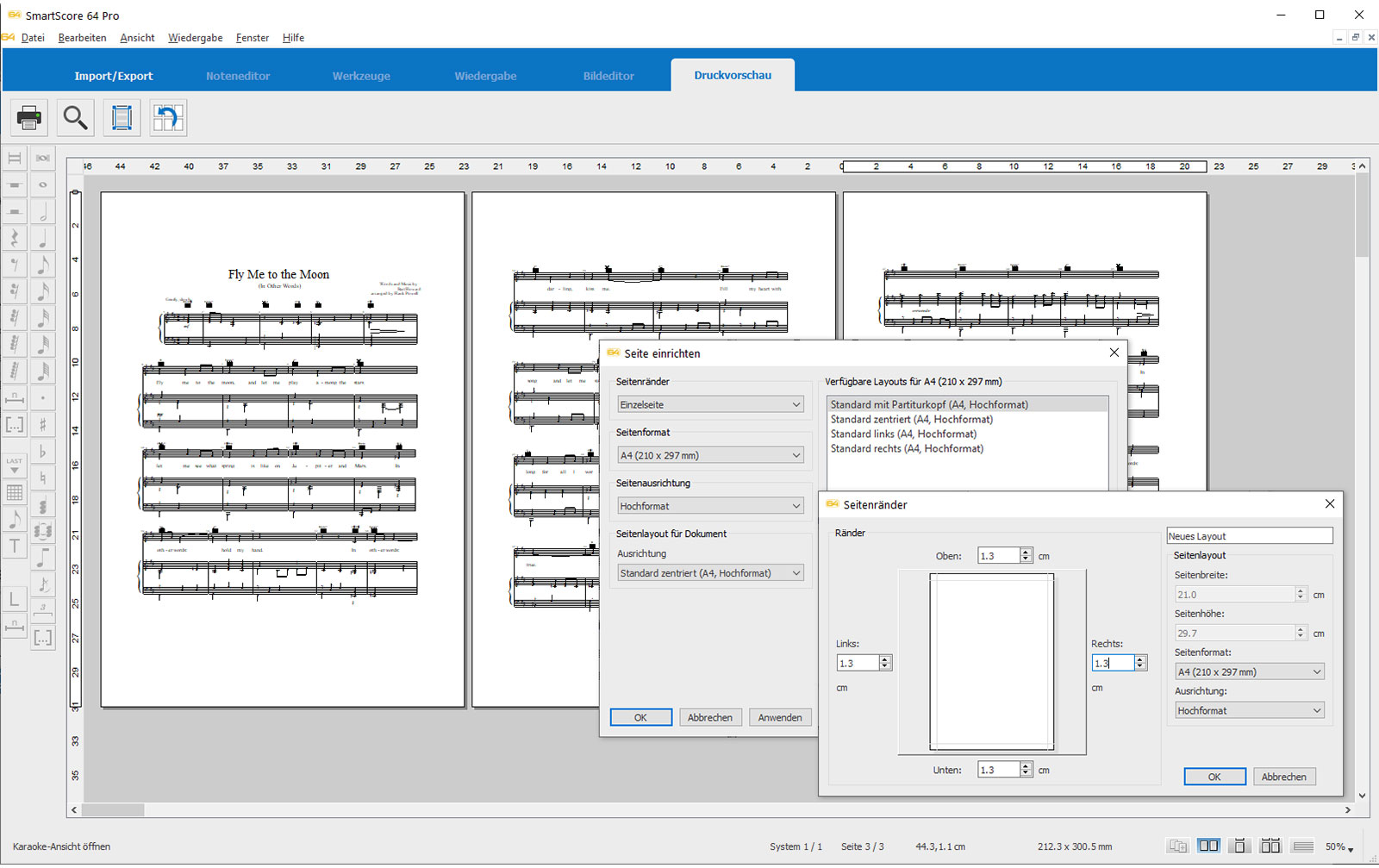Click the rotate page layout icon

(x=168, y=117)
